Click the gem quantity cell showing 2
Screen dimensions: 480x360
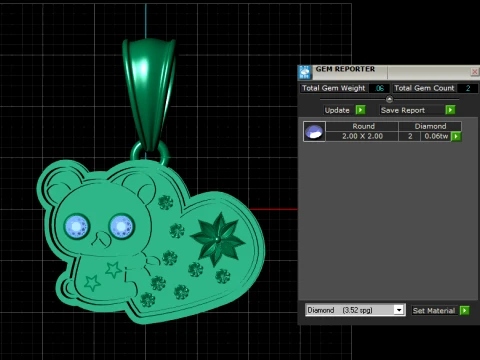(410, 136)
